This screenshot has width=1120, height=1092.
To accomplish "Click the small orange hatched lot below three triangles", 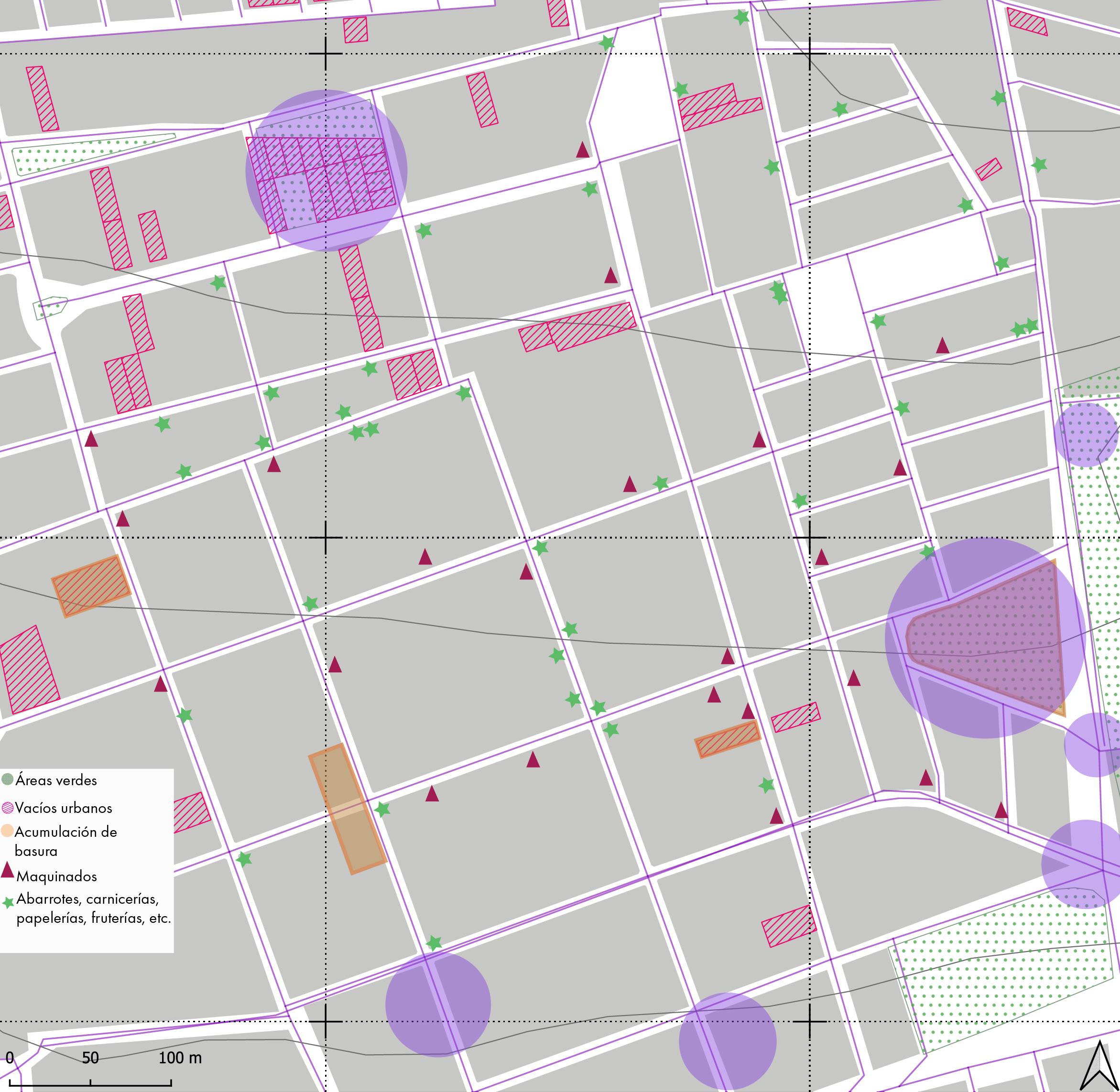I will pos(728,740).
